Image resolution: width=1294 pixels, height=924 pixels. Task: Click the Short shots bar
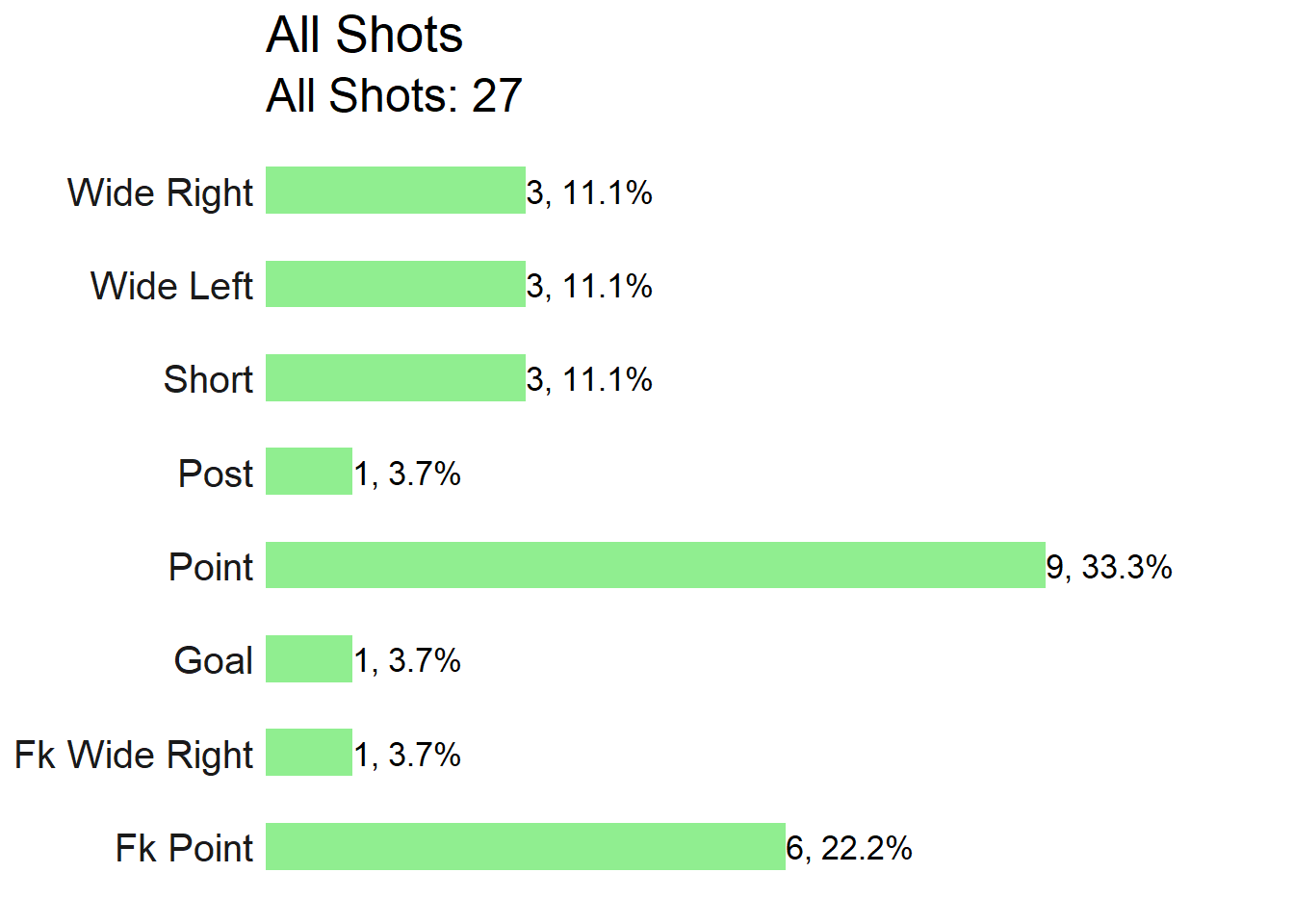click(x=396, y=377)
